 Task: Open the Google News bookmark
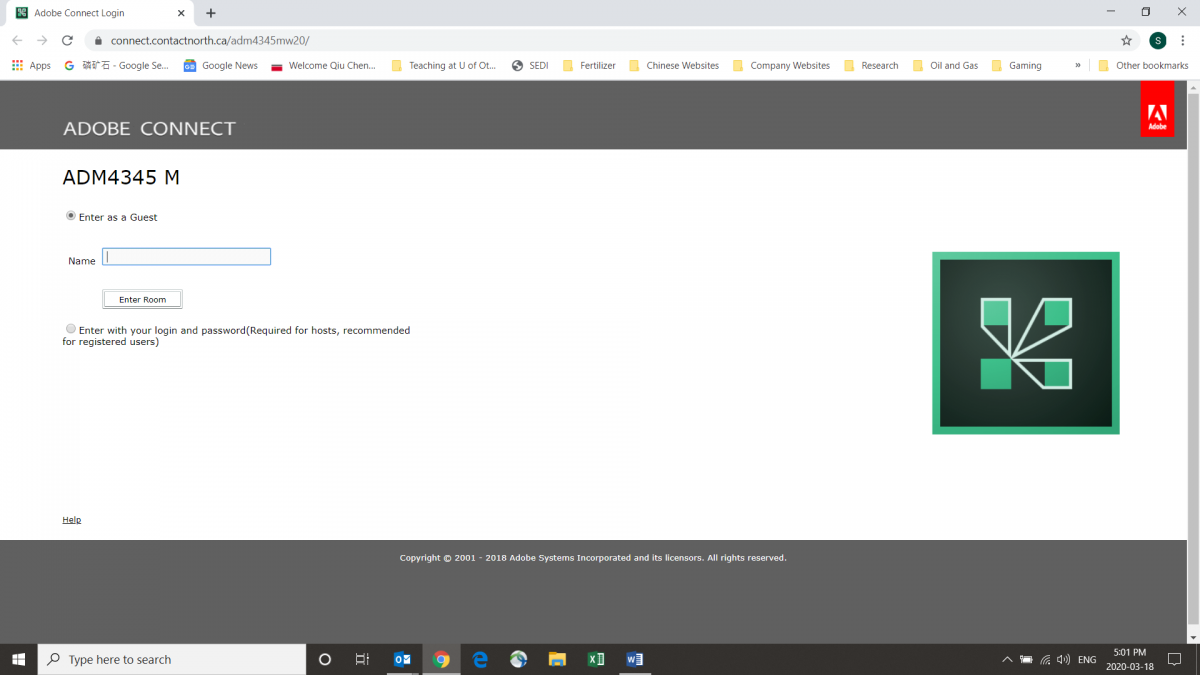pos(221,65)
